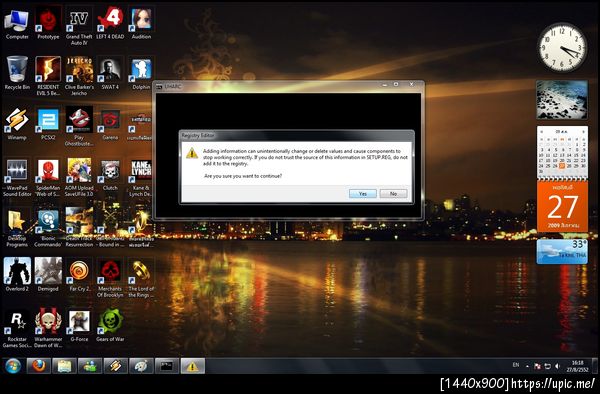Minimize the console window behind the dialog
The image size is (600, 394).
pos(385,85)
